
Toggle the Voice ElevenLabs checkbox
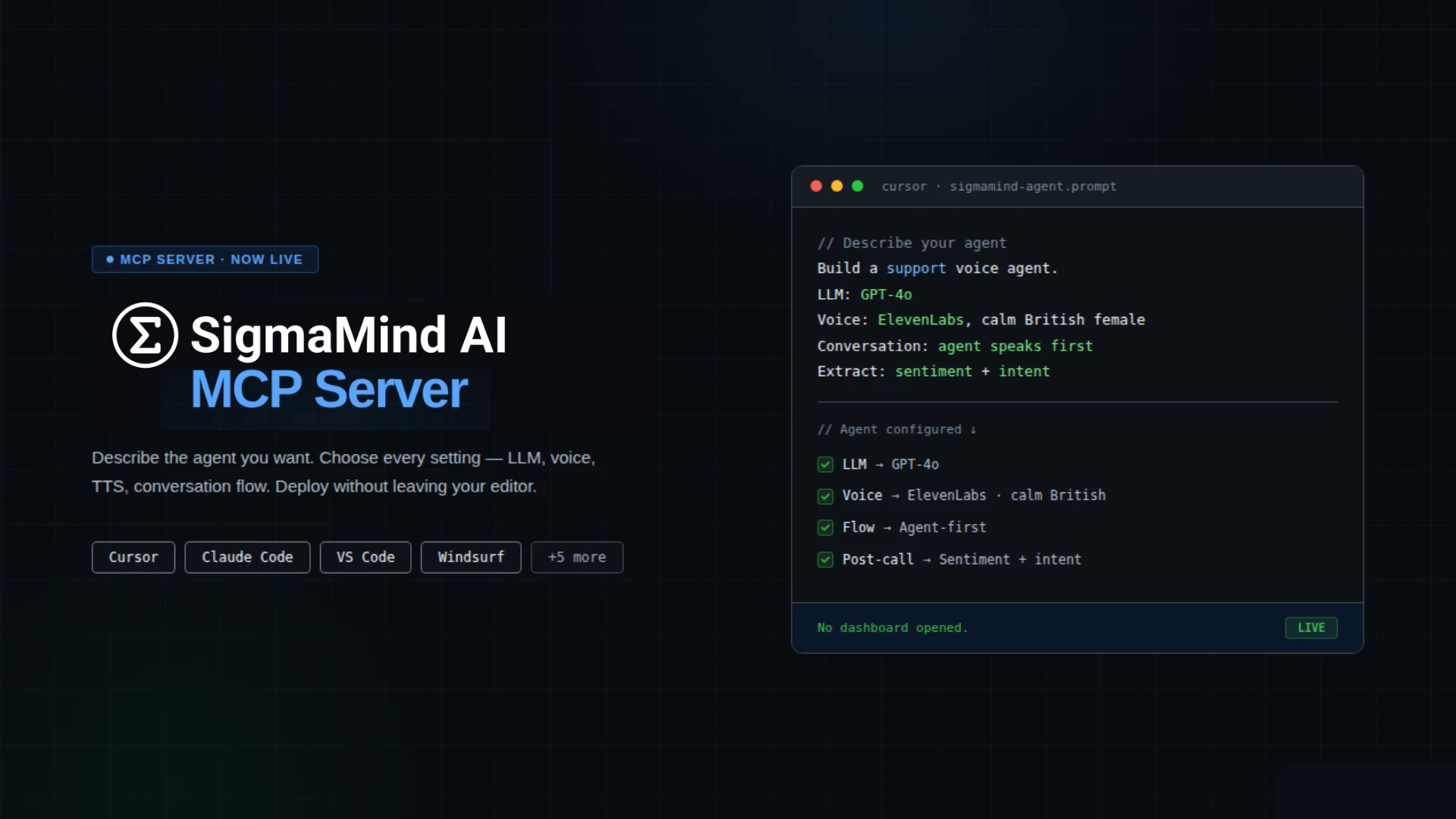pyautogui.click(x=825, y=496)
